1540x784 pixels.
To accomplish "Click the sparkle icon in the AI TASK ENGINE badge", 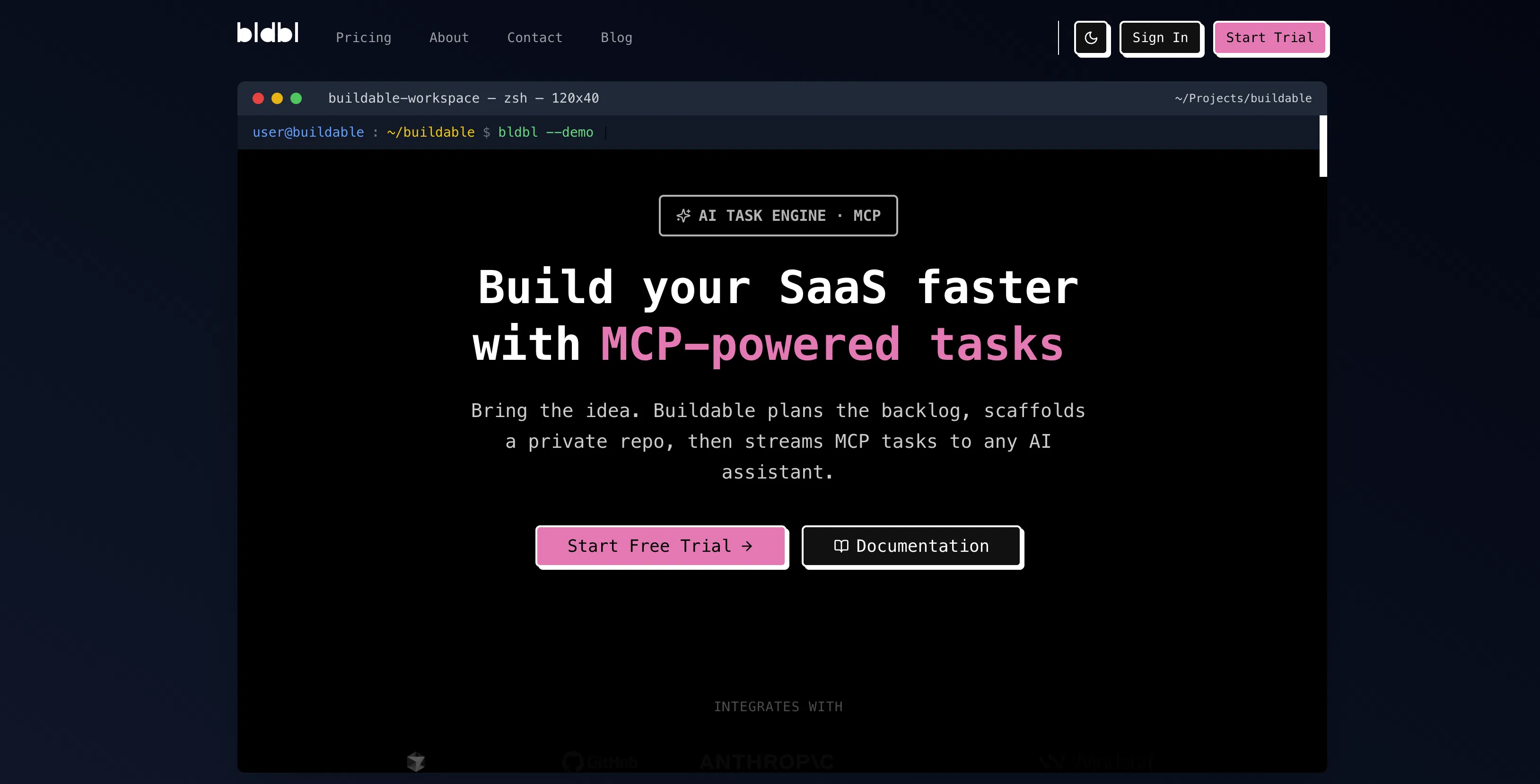I will click(x=683, y=216).
